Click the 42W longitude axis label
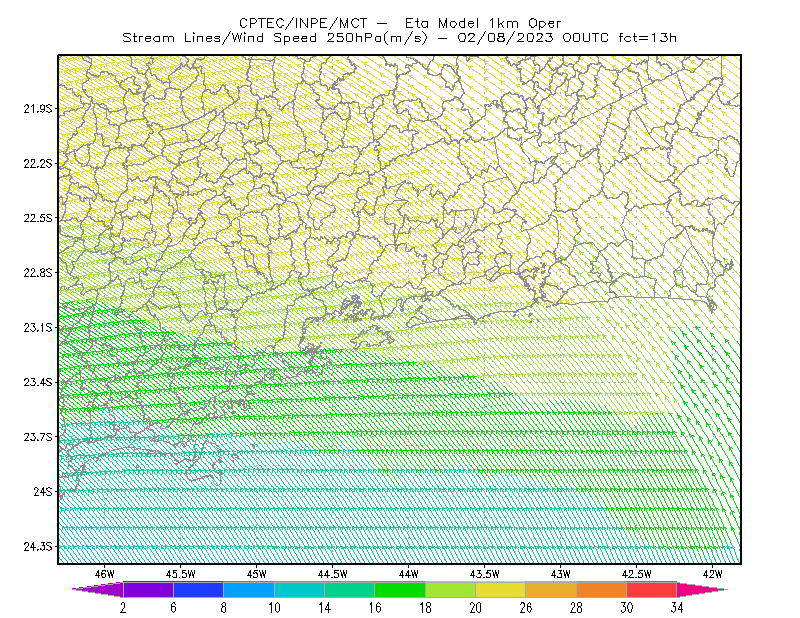The height and width of the screenshot is (618, 800). coord(712,574)
